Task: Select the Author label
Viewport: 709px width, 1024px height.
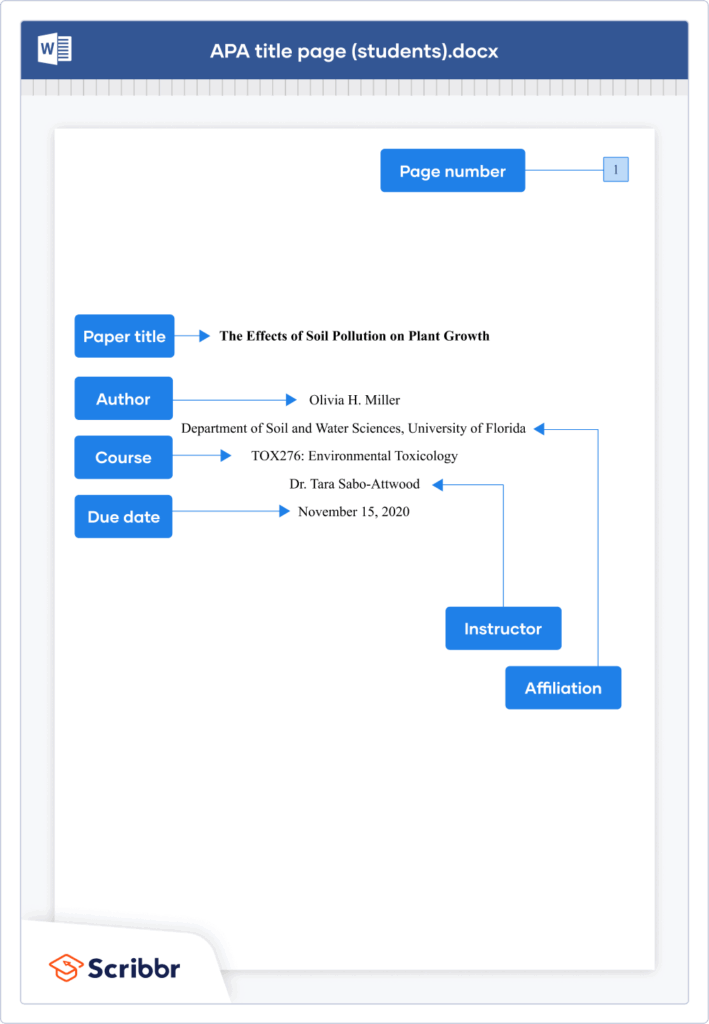Action: [123, 398]
